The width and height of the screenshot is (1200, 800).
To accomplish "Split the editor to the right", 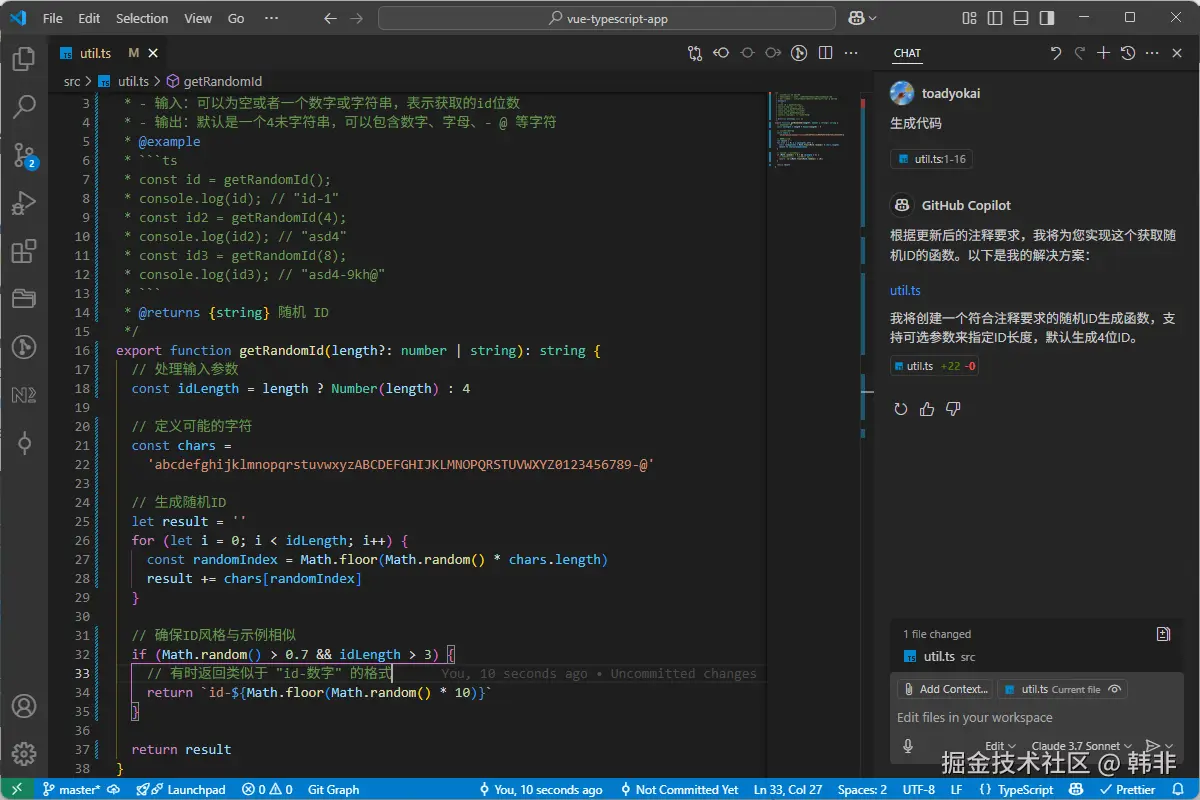I will tap(825, 53).
